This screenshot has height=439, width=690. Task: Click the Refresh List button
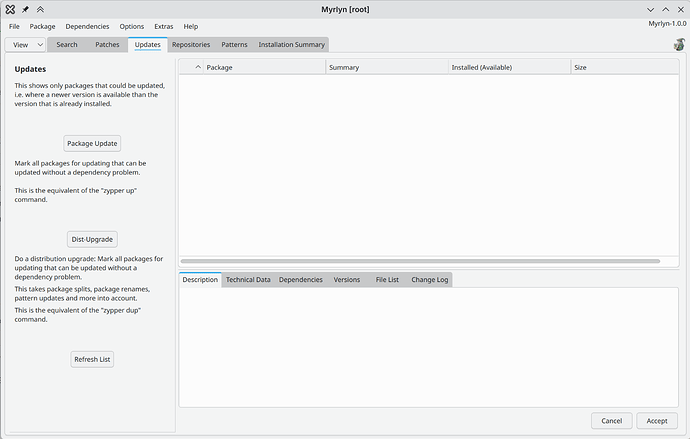click(x=92, y=359)
